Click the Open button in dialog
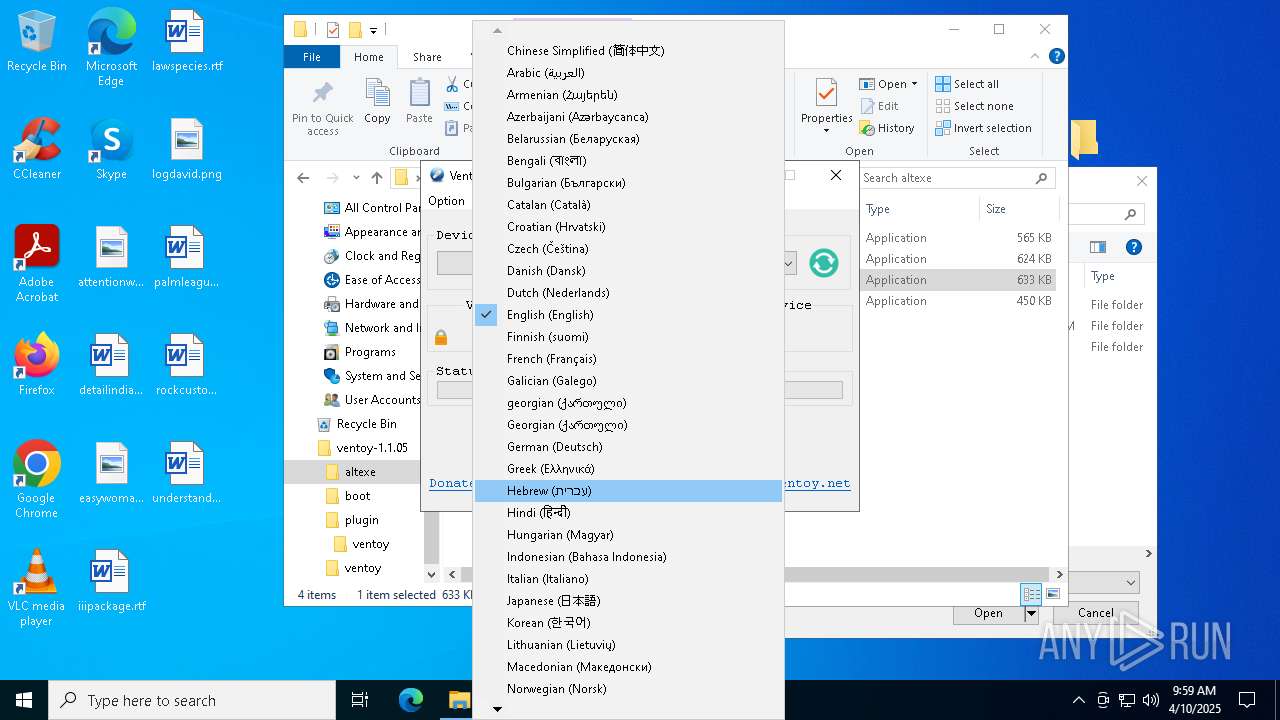This screenshot has width=1280, height=720. point(988,613)
